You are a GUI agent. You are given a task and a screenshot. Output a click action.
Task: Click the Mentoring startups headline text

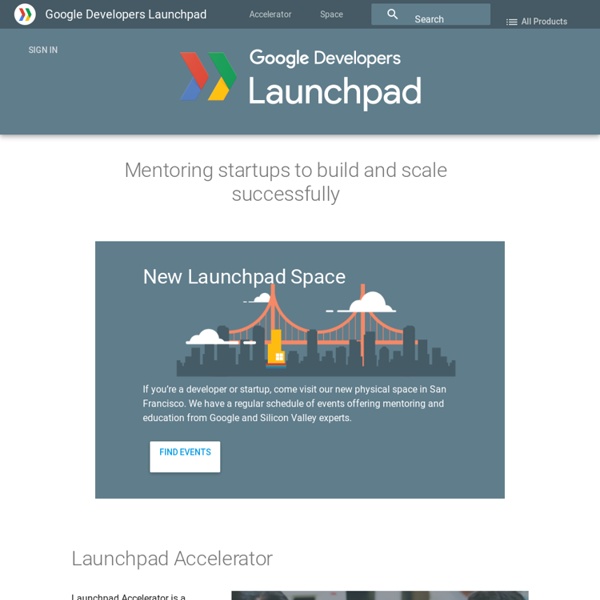(x=286, y=182)
